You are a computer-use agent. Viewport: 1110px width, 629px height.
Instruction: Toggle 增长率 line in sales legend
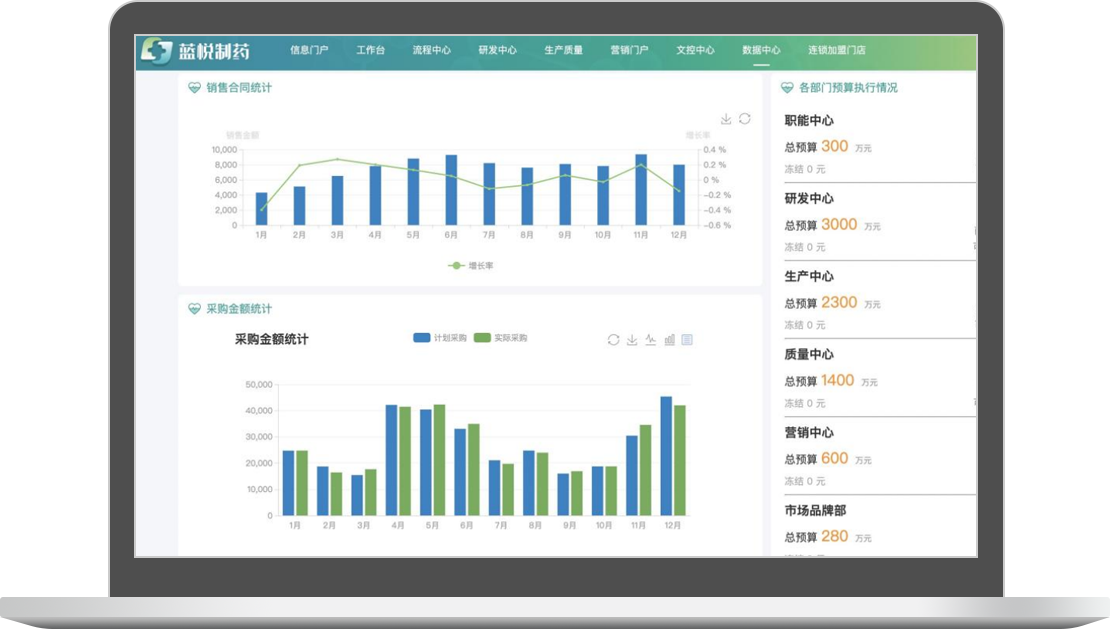[x=471, y=266]
